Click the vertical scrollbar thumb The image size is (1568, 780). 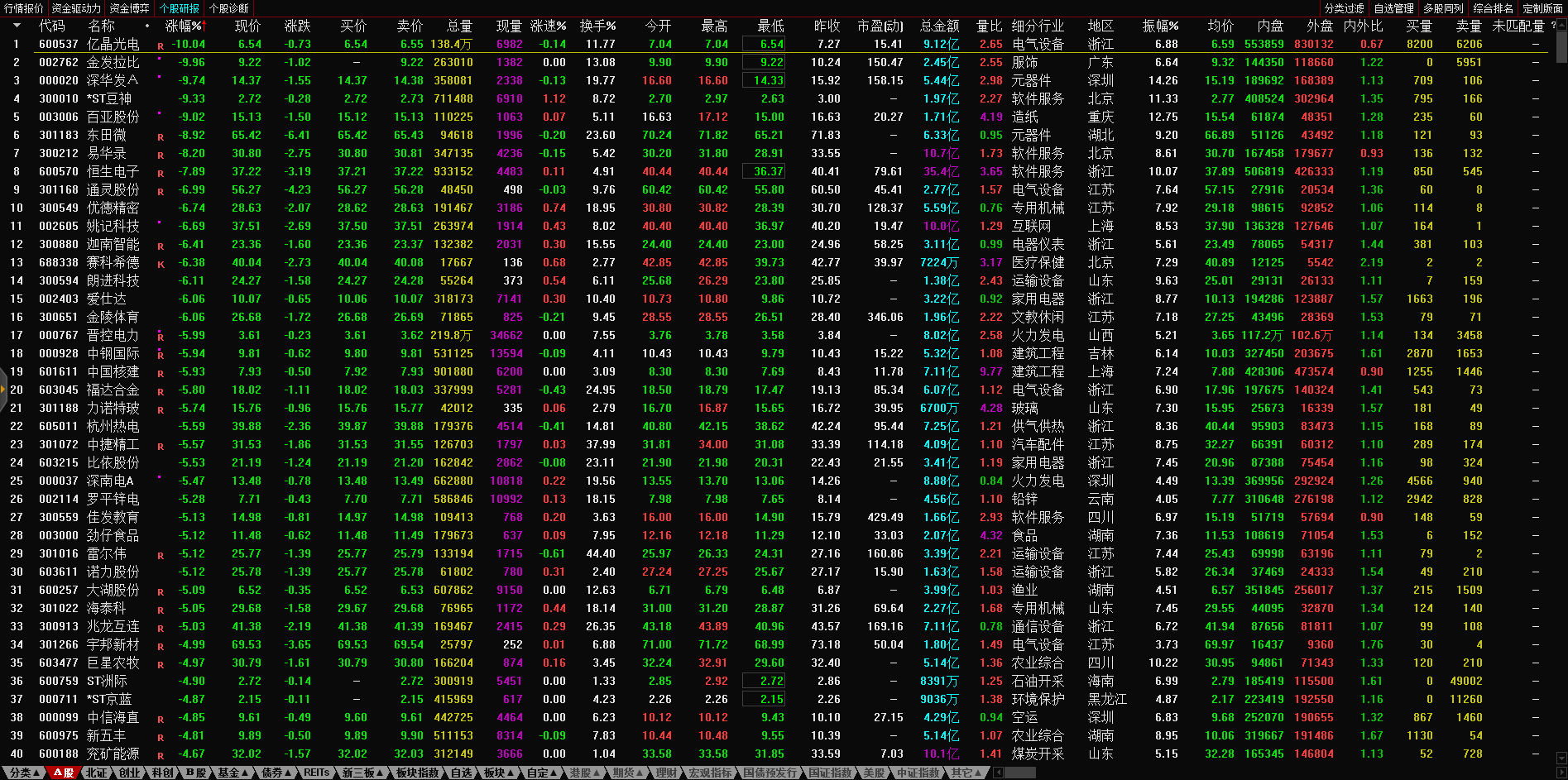coord(1561,48)
